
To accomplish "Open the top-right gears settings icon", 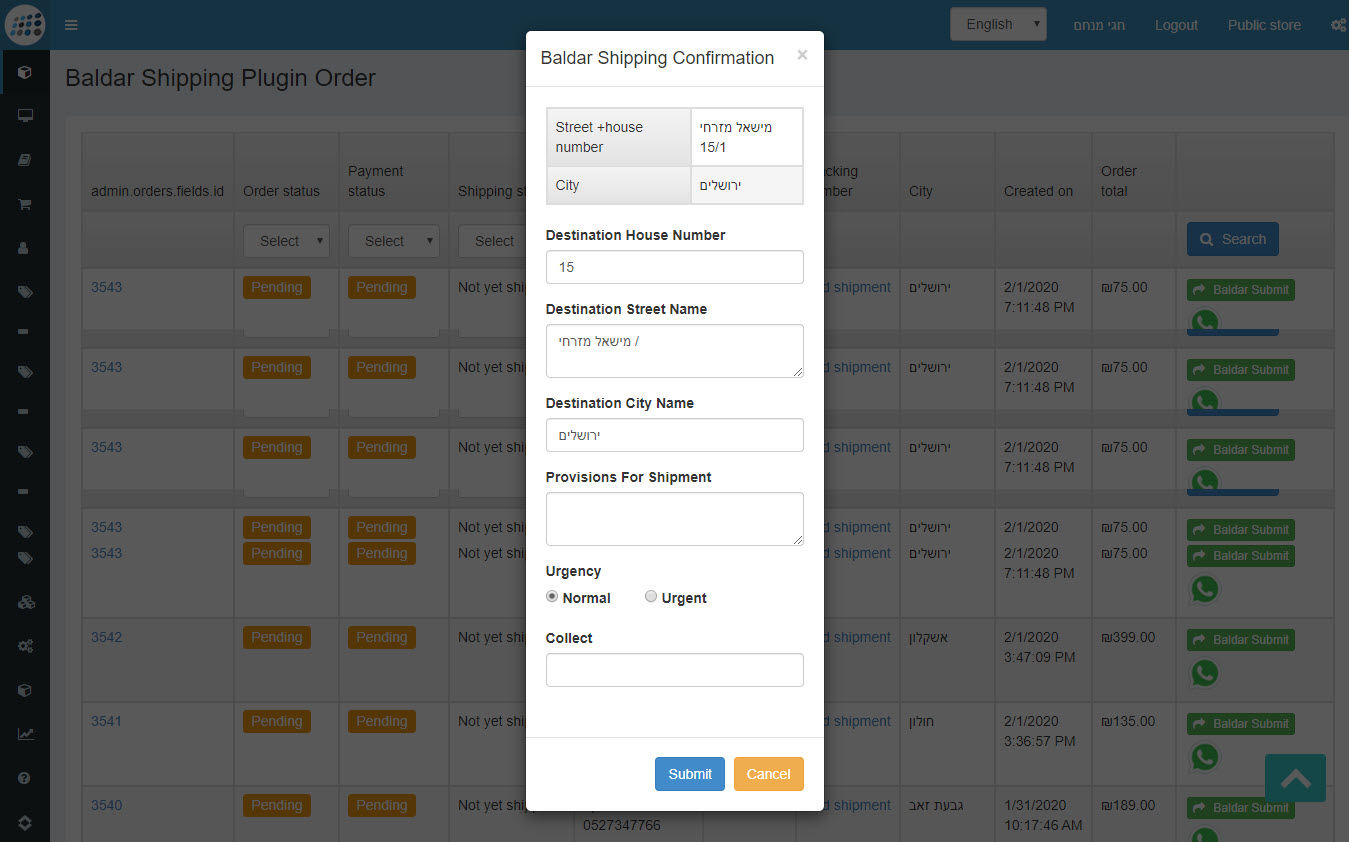I will [1338, 25].
